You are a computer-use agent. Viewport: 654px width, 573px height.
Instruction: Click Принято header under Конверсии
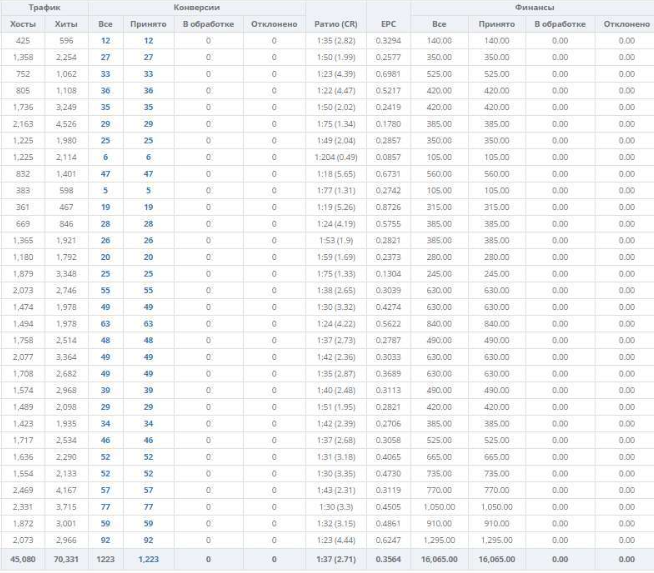point(148,24)
